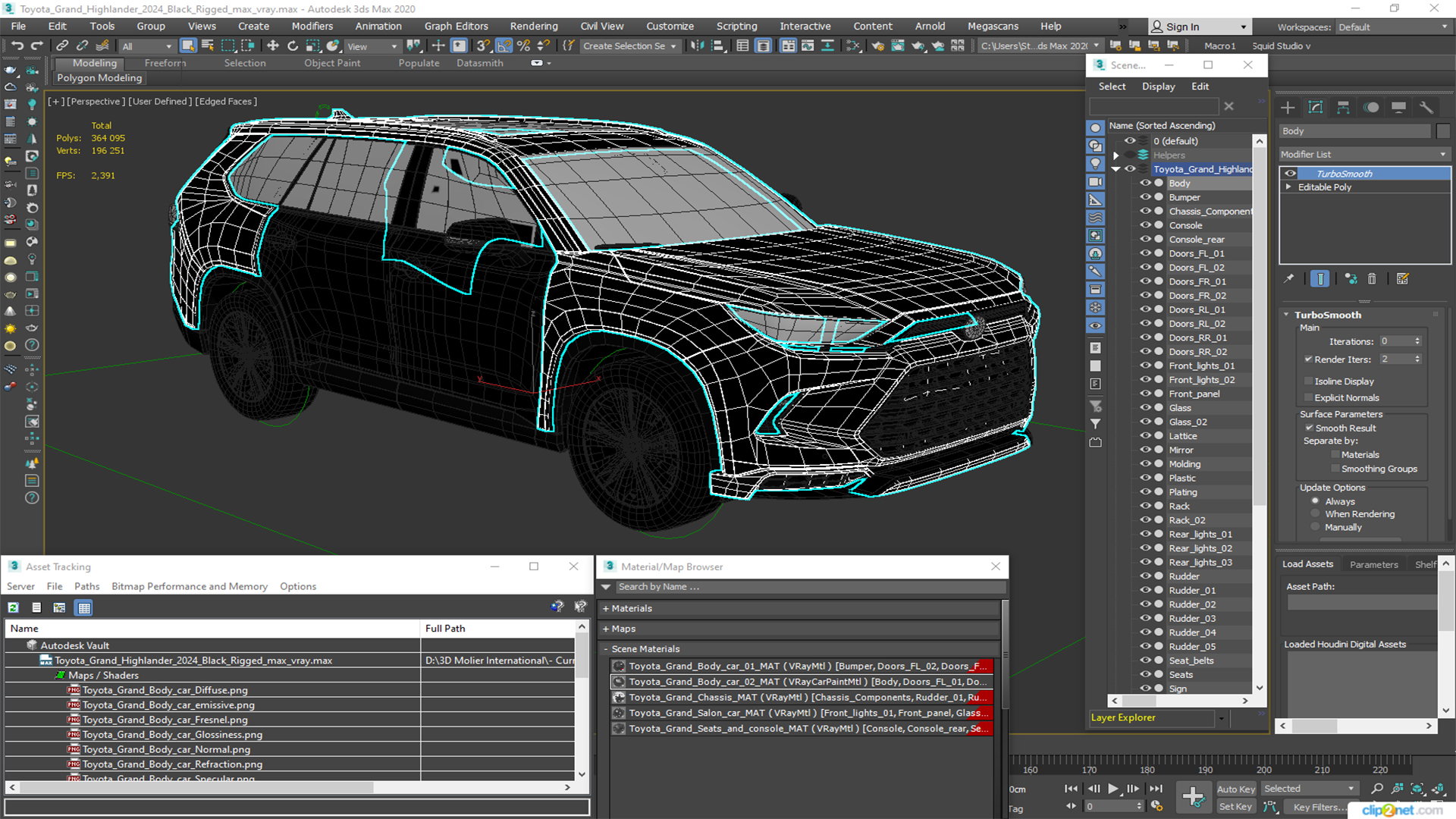
Task: Uncheck the Render Iters checkbox
Action: tap(1308, 359)
